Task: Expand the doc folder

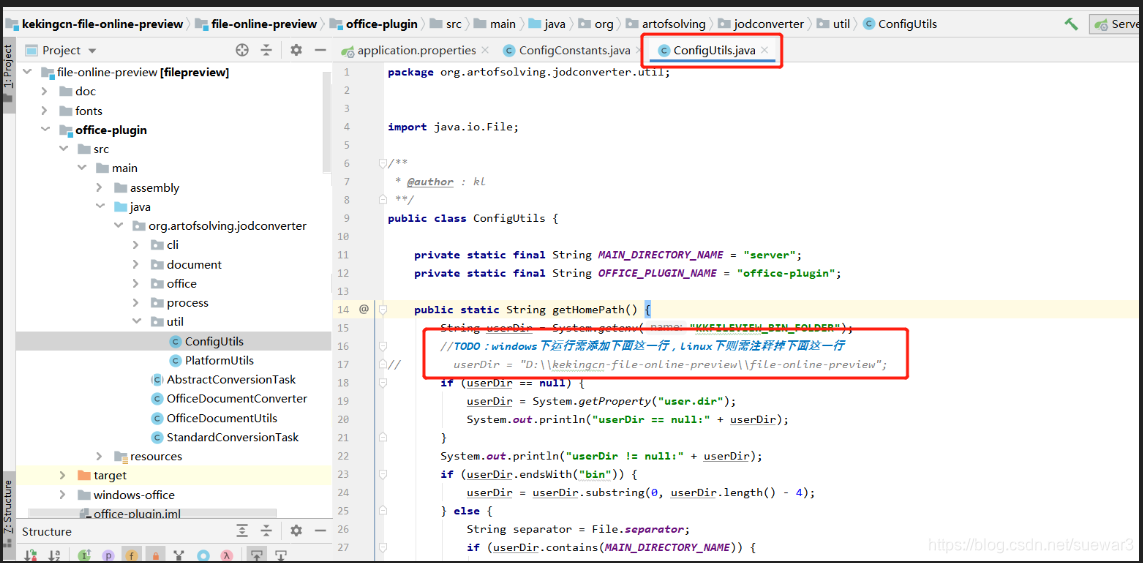Action: (45, 91)
